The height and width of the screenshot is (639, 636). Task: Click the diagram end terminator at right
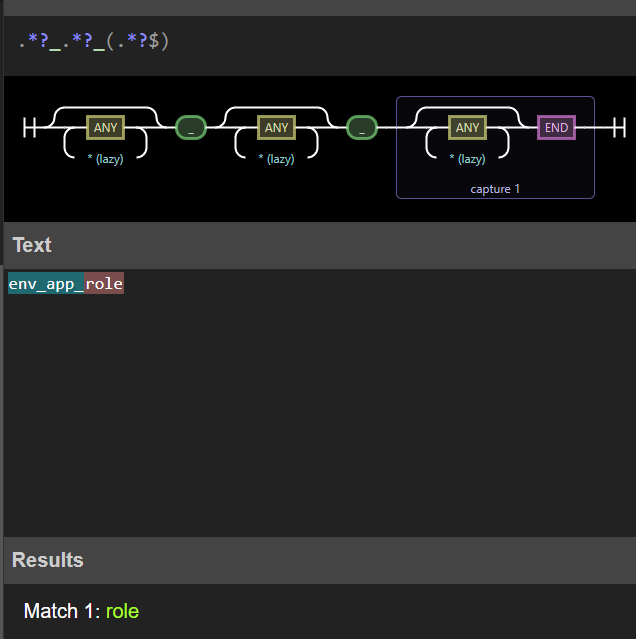tap(619, 128)
